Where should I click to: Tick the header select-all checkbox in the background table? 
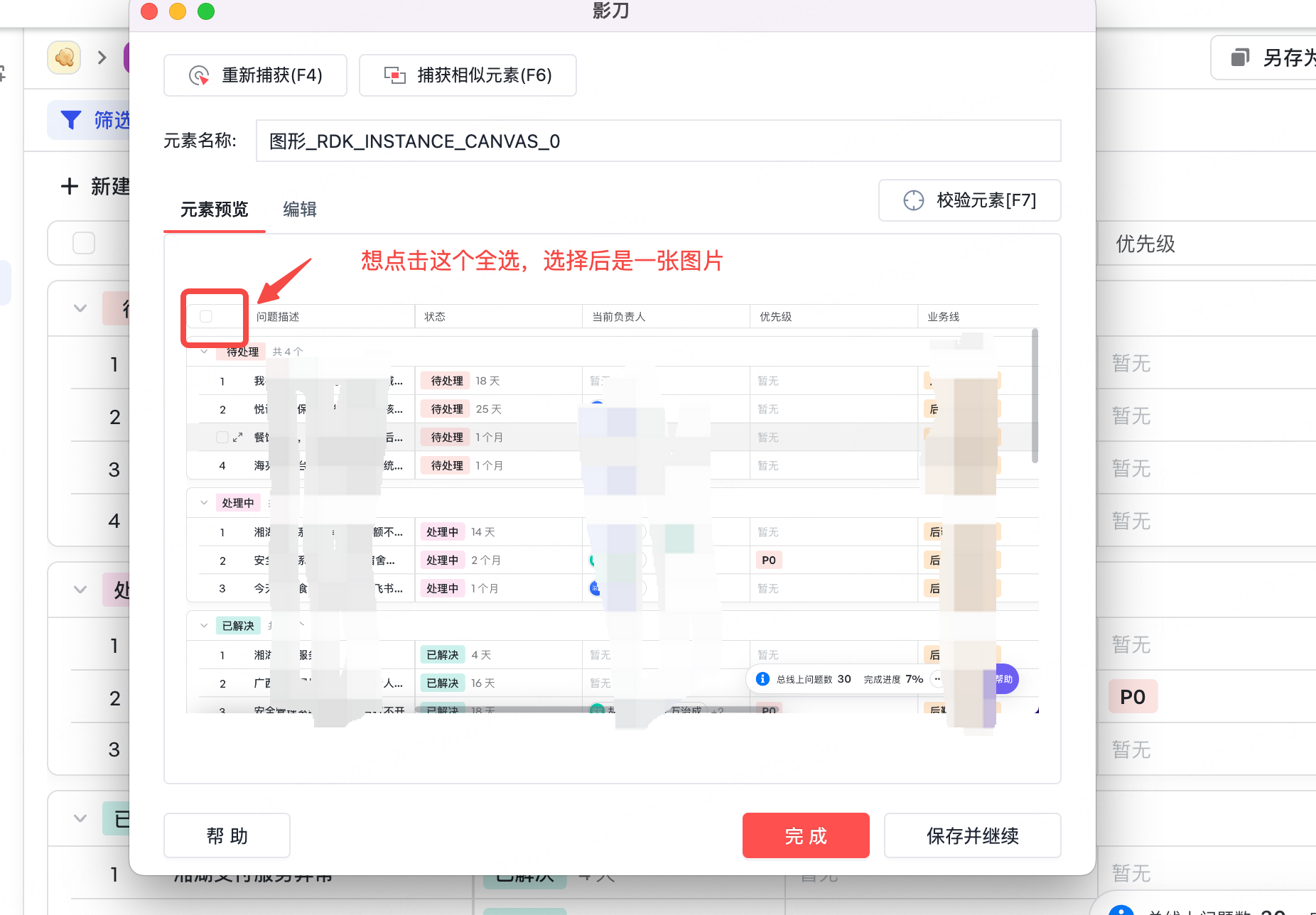84,243
